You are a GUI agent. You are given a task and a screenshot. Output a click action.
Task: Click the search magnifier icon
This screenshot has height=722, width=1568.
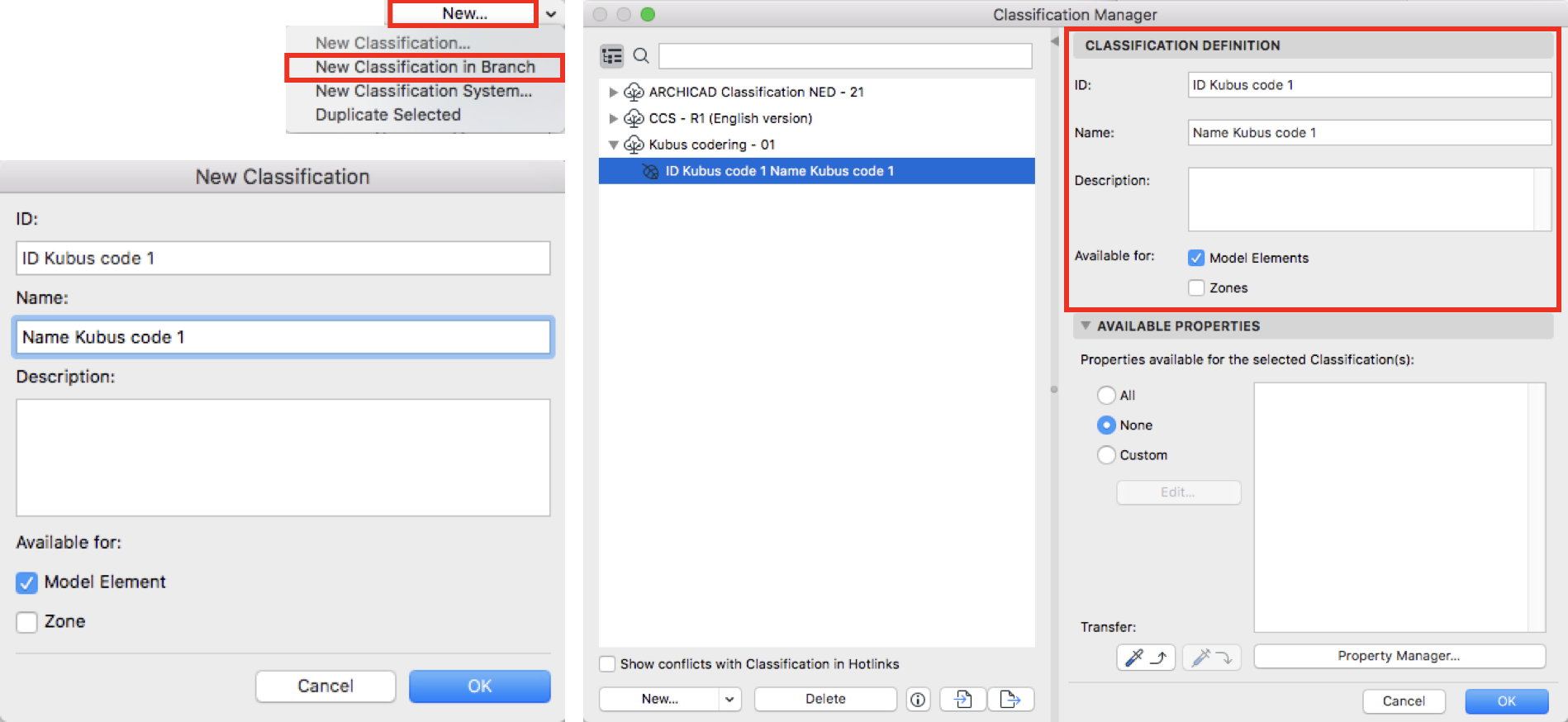click(641, 56)
